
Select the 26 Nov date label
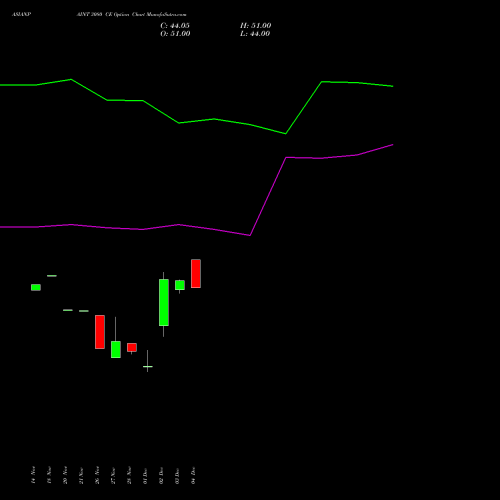pos(97,475)
